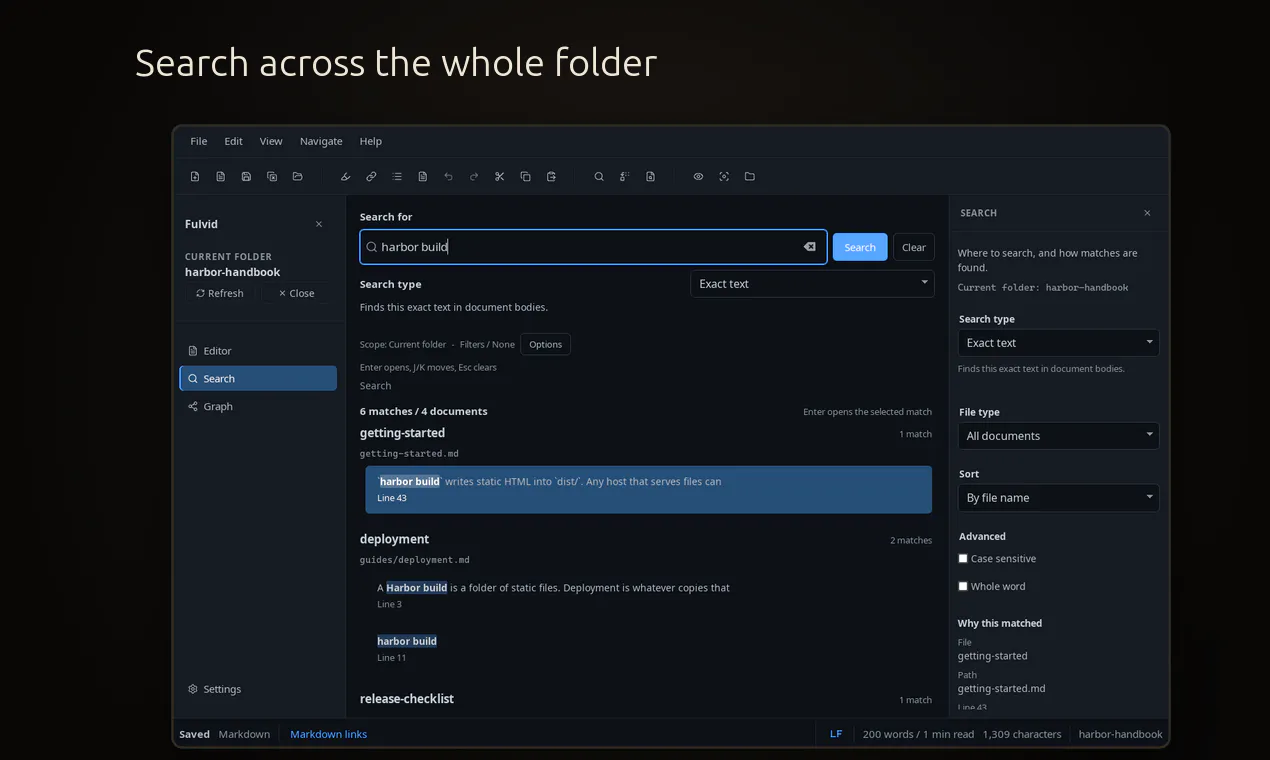
Task: Open the File type All documents dropdown
Action: tap(1058, 436)
